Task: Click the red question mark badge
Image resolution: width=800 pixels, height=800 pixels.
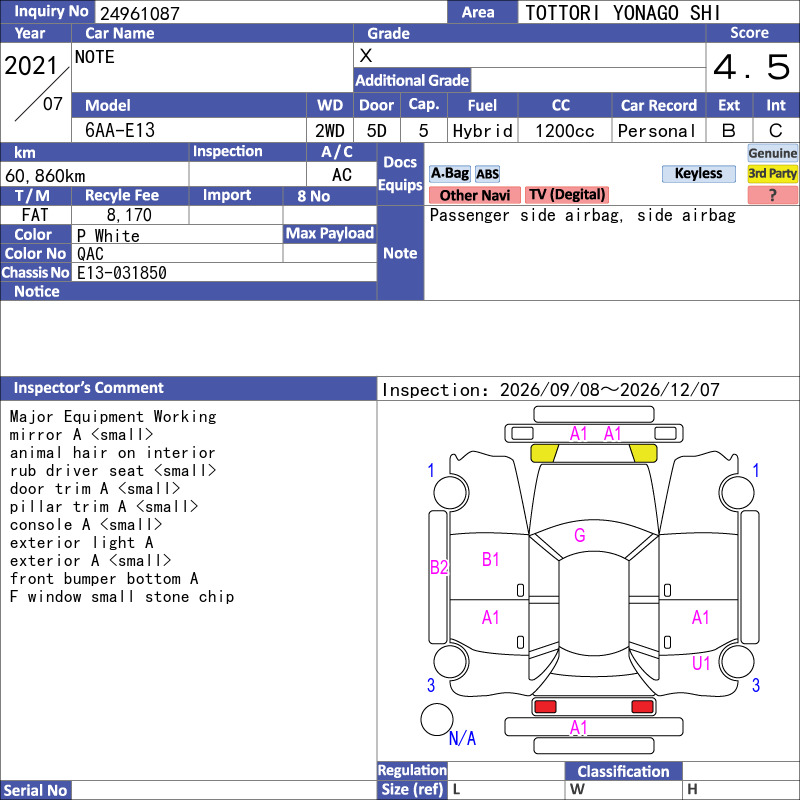Action: pos(772,195)
